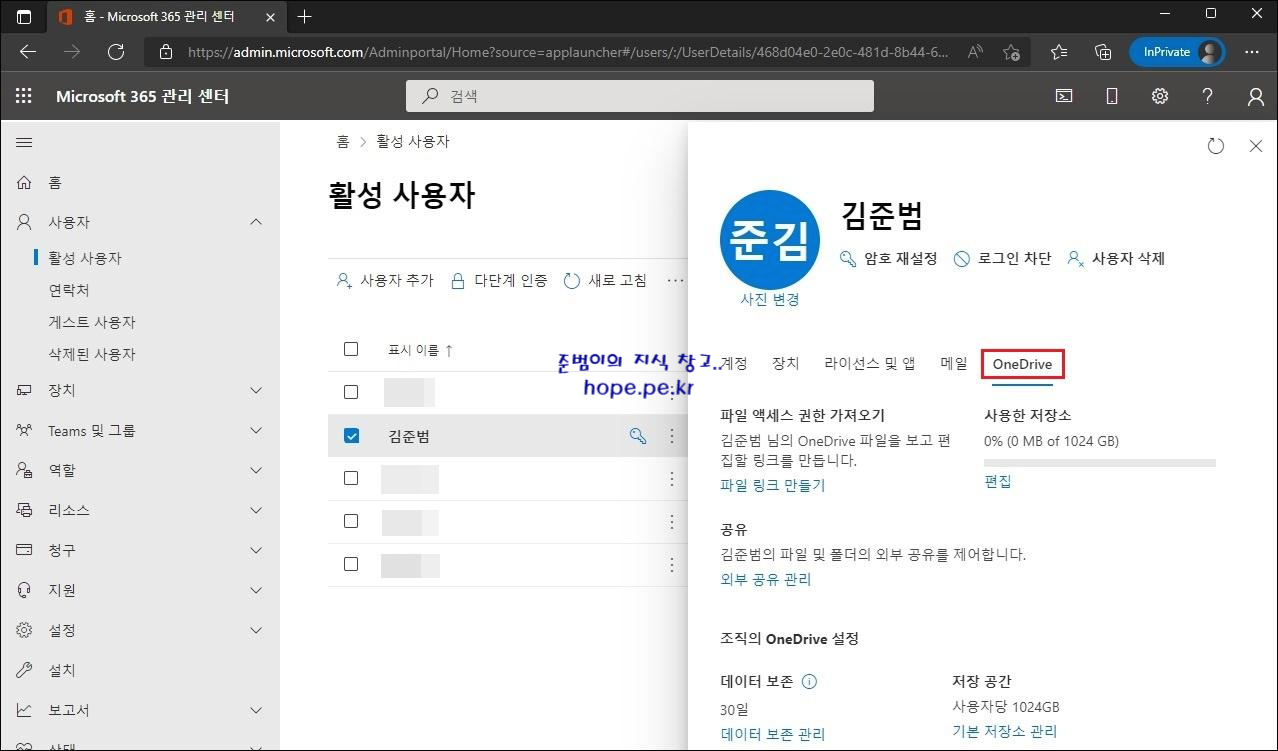
Task: Open the Cloud Shell icon in header
Action: (x=1065, y=96)
